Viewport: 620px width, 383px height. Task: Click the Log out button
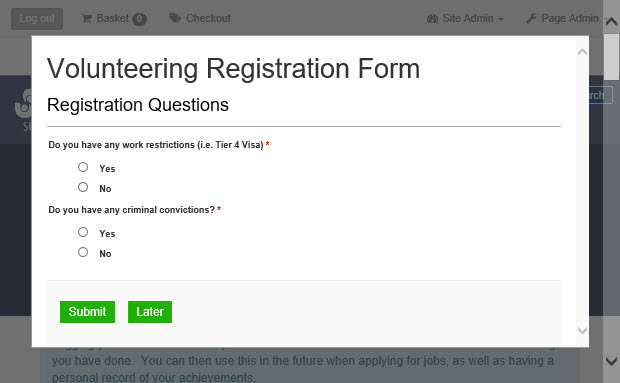click(x=37, y=19)
